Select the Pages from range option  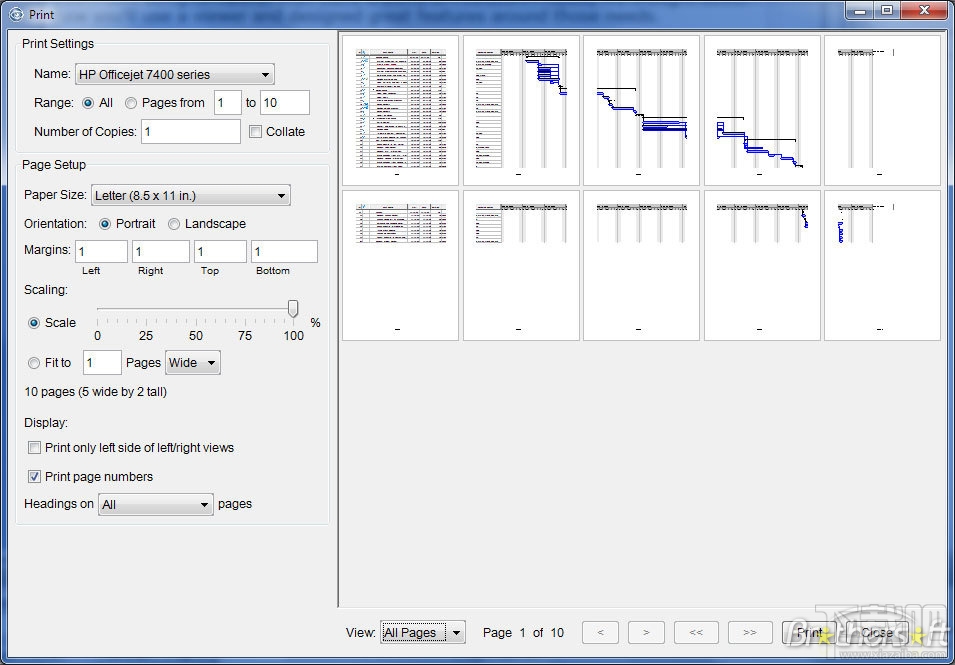pos(131,102)
